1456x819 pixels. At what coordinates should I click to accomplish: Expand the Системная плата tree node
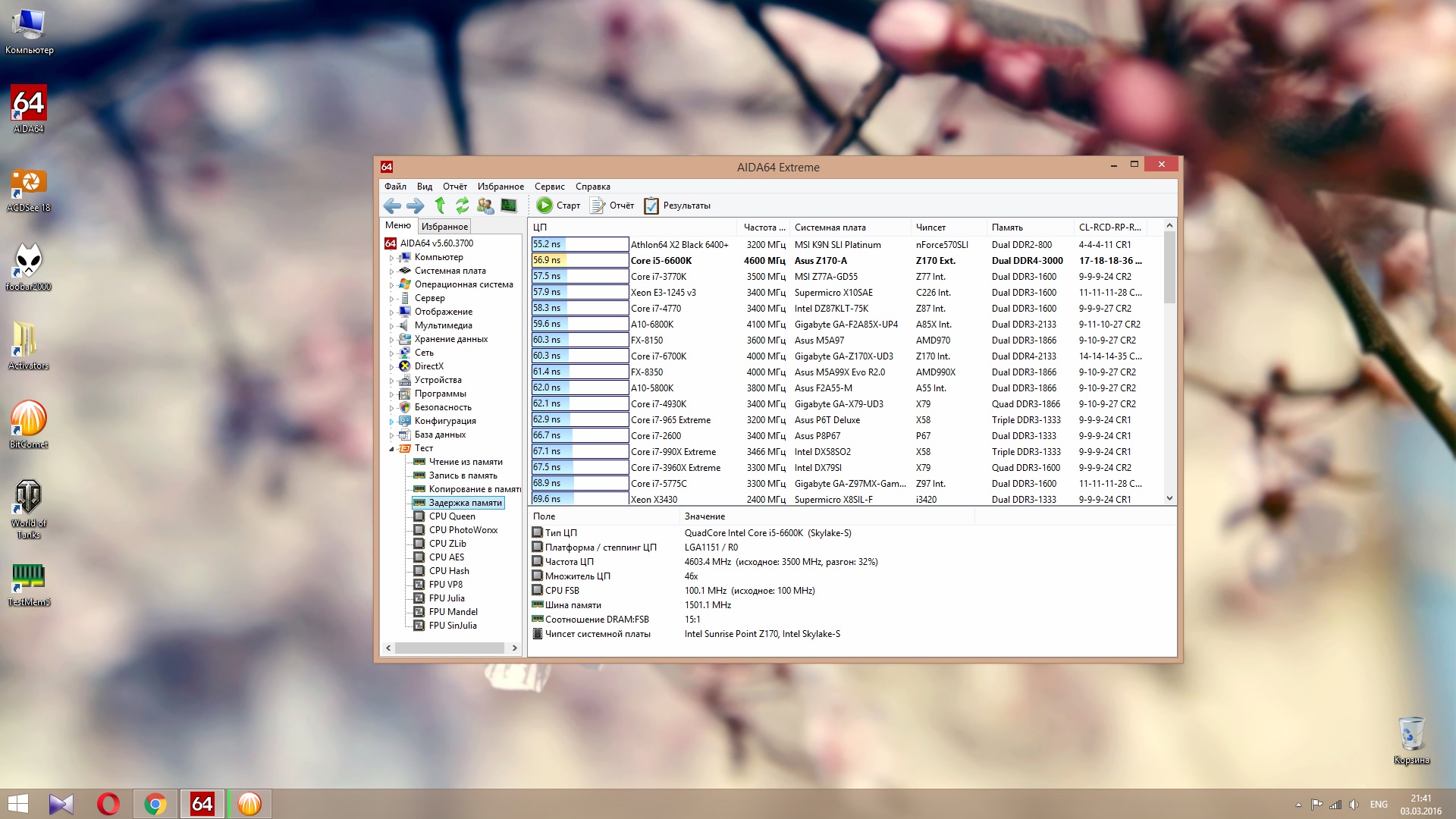click(x=392, y=271)
